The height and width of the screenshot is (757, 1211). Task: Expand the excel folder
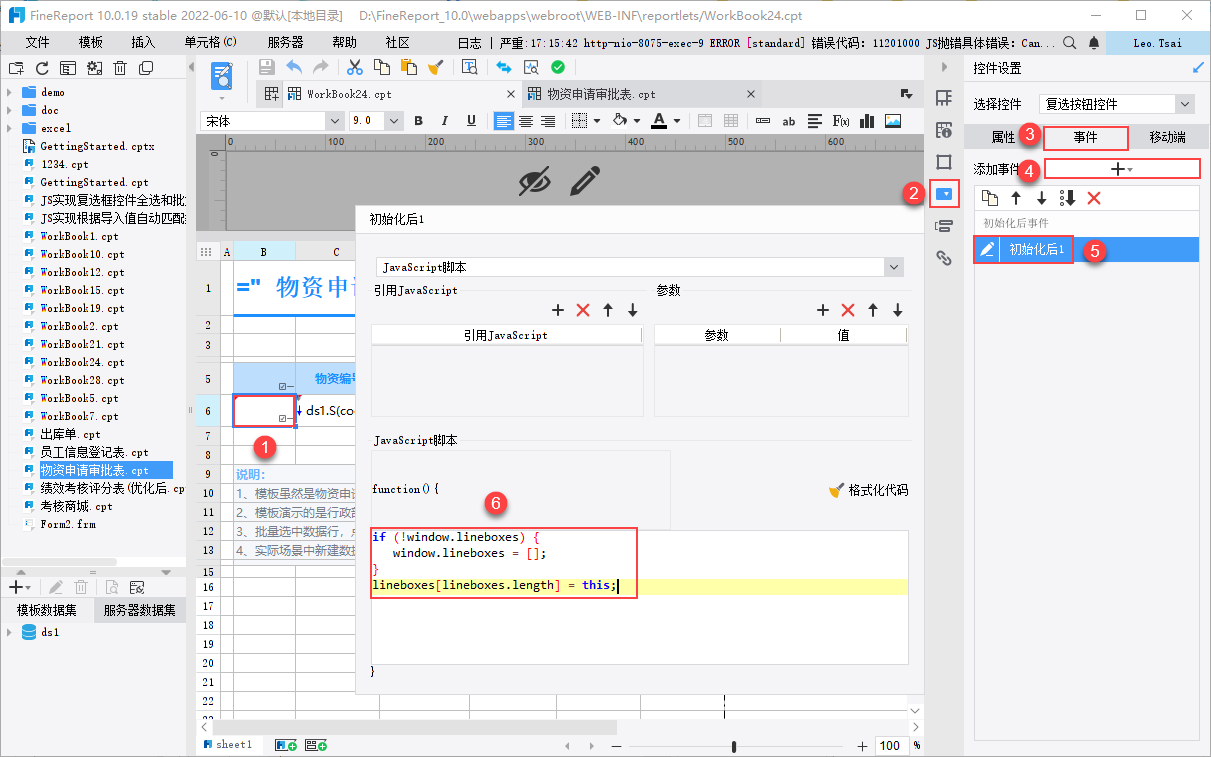(9, 128)
